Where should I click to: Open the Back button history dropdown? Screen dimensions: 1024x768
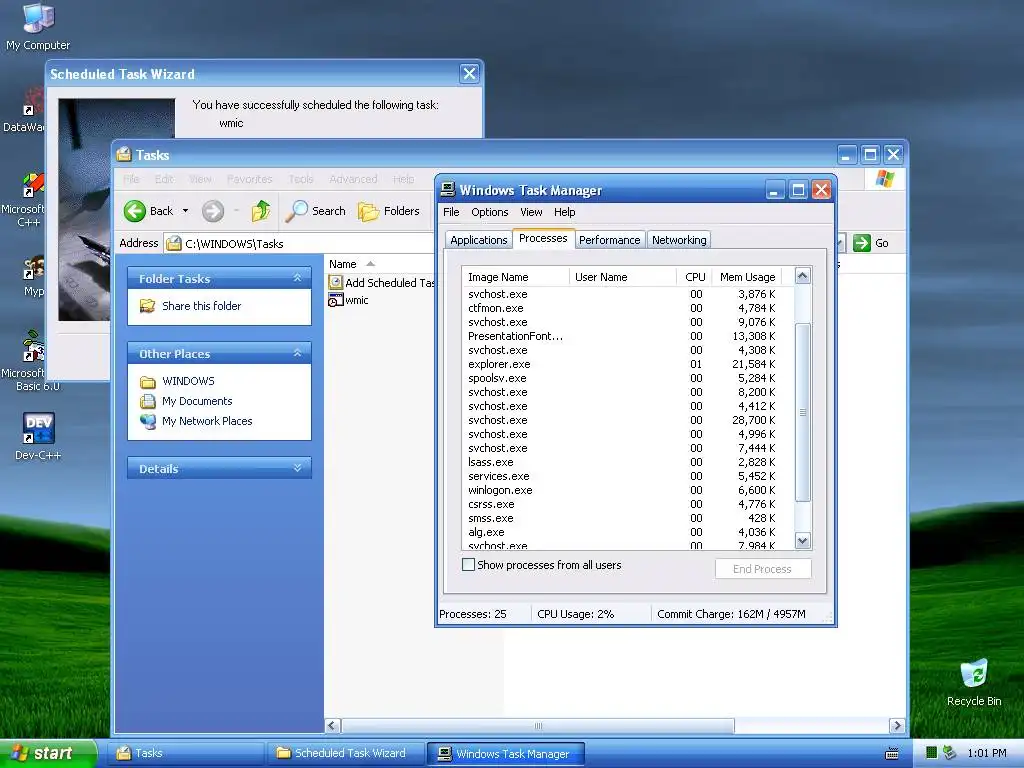[185, 211]
